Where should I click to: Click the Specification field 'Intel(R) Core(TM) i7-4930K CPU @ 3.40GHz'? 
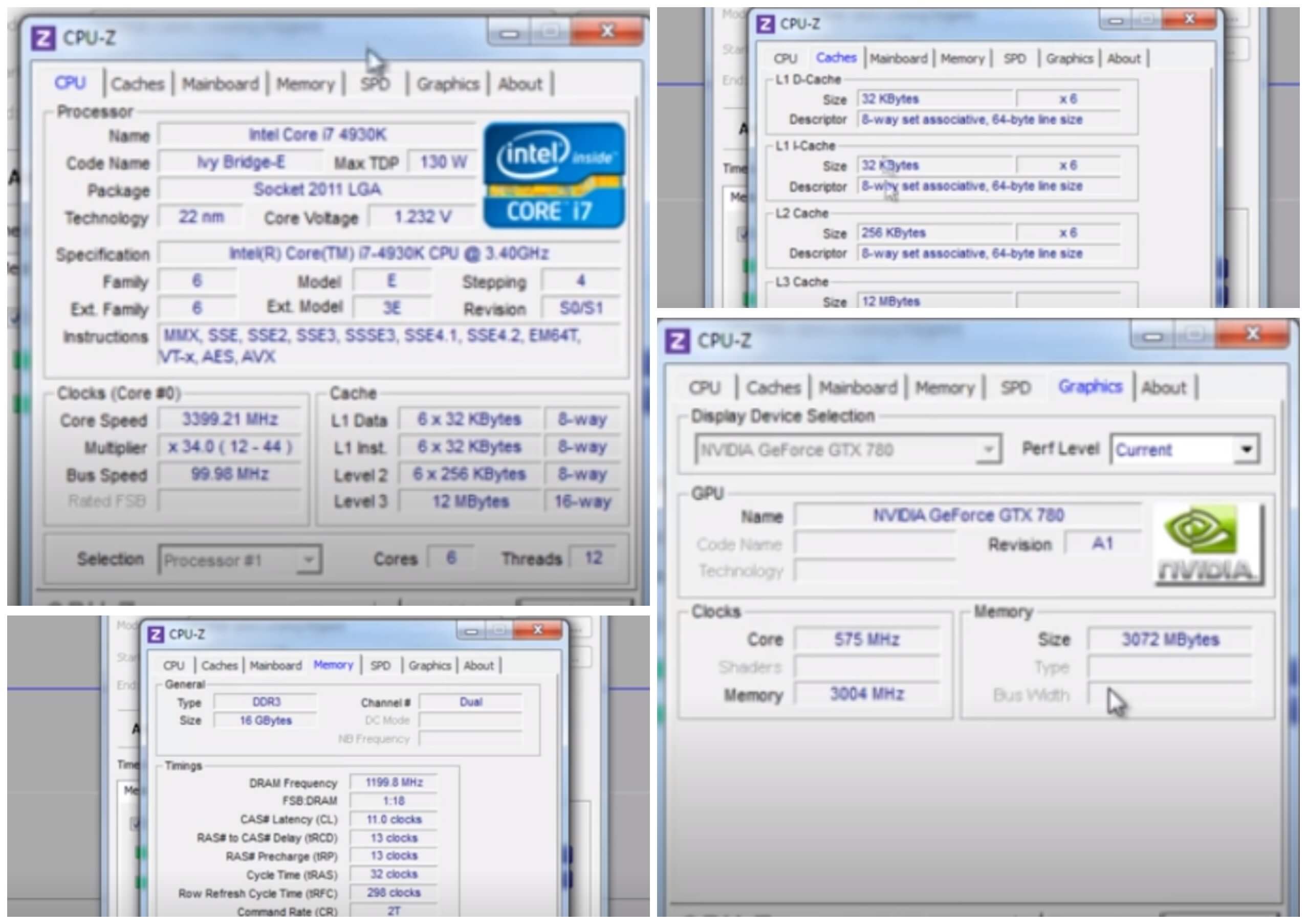tap(389, 253)
